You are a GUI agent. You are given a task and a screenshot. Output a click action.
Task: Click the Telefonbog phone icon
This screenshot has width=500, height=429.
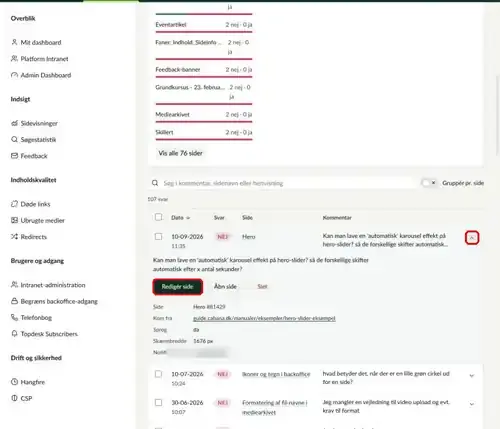pyautogui.click(x=14, y=318)
